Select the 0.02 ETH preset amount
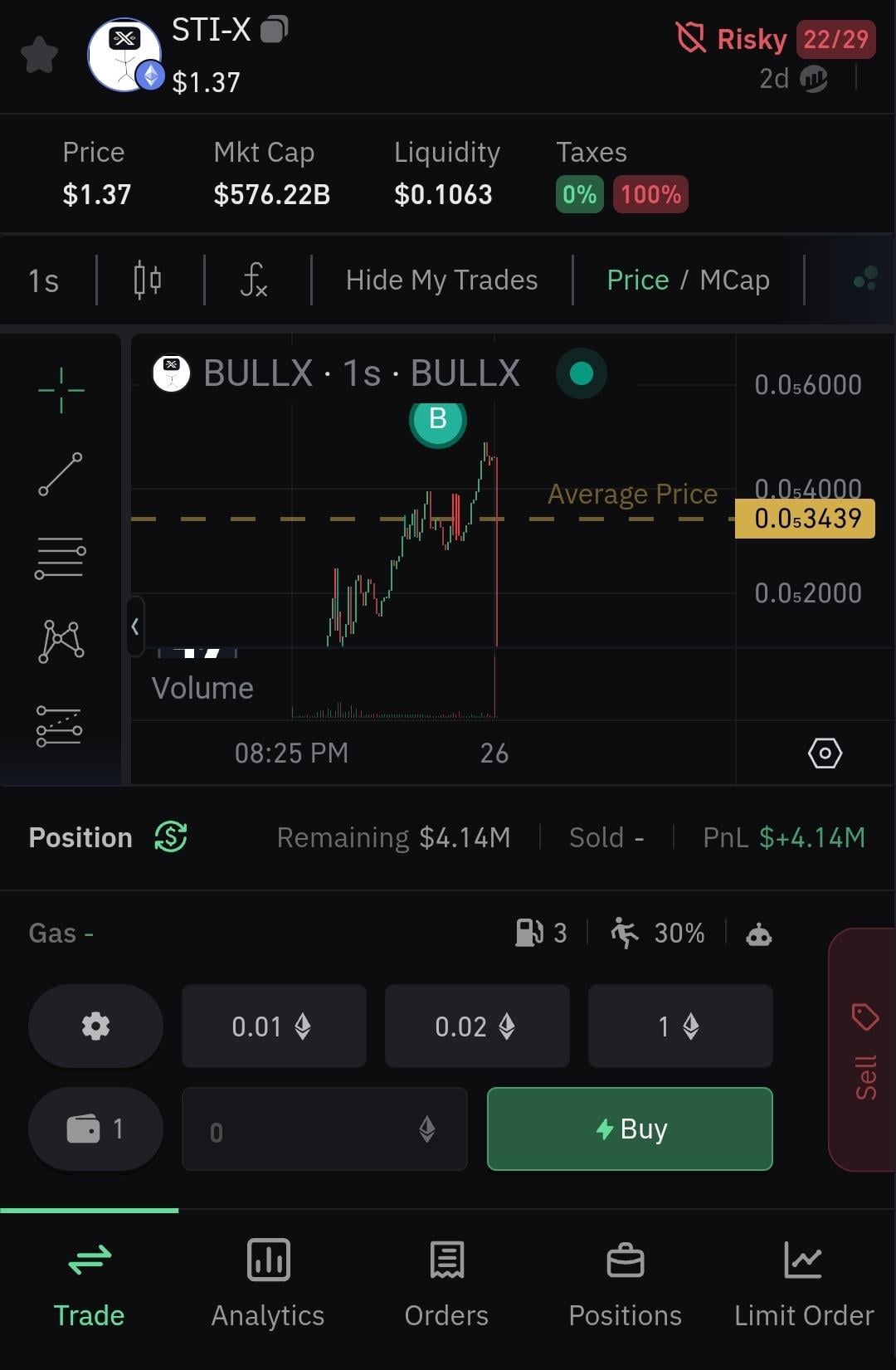The image size is (896, 1370). click(476, 1026)
